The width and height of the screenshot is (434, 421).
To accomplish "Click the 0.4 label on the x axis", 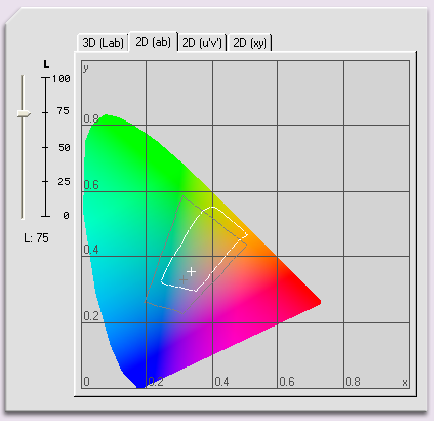I will point(222,382).
